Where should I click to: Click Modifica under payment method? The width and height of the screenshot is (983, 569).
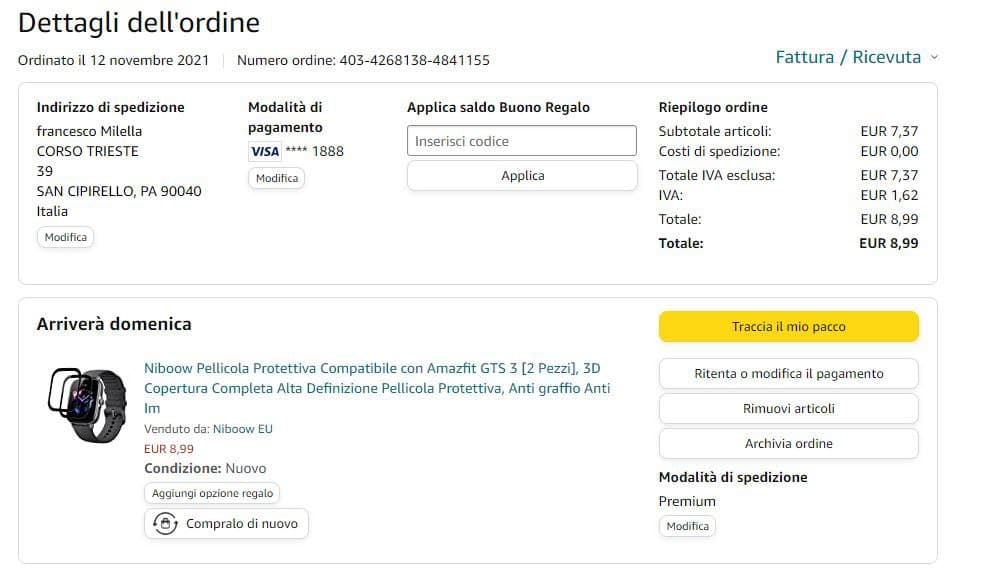coord(276,178)
